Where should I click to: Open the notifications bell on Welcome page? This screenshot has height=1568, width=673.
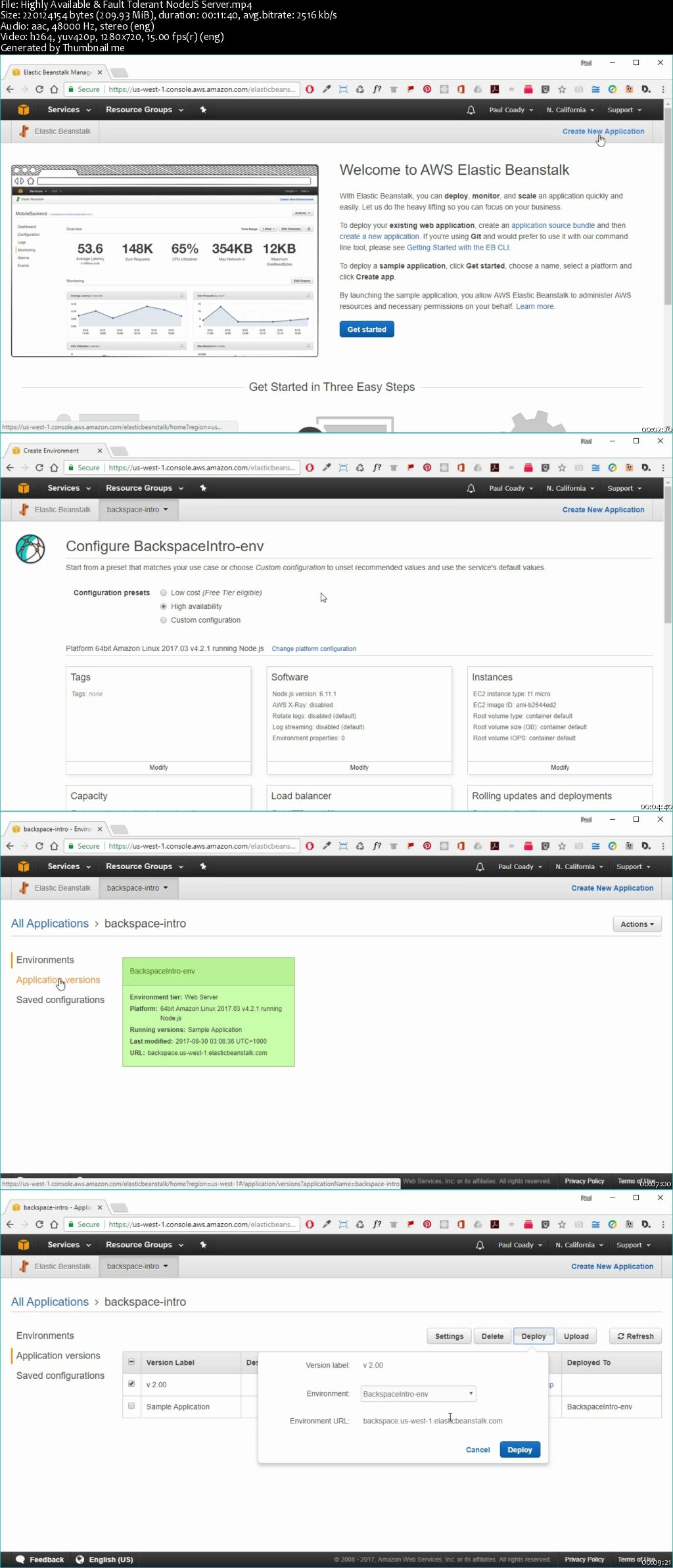471,110
